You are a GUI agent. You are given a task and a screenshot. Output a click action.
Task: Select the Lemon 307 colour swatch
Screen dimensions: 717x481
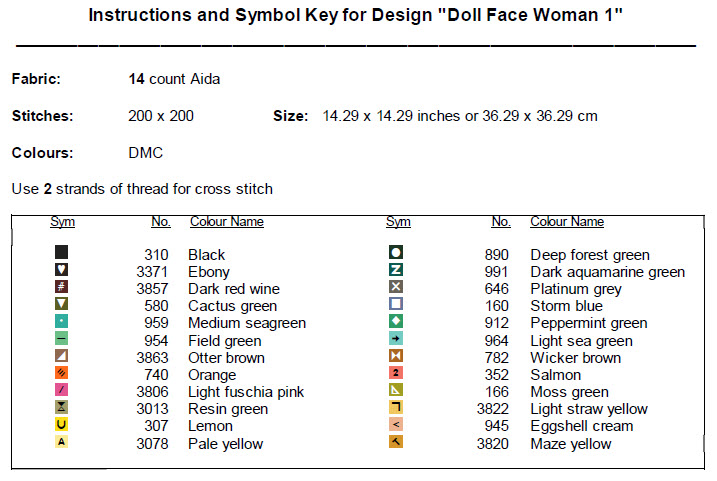point(61,425)
